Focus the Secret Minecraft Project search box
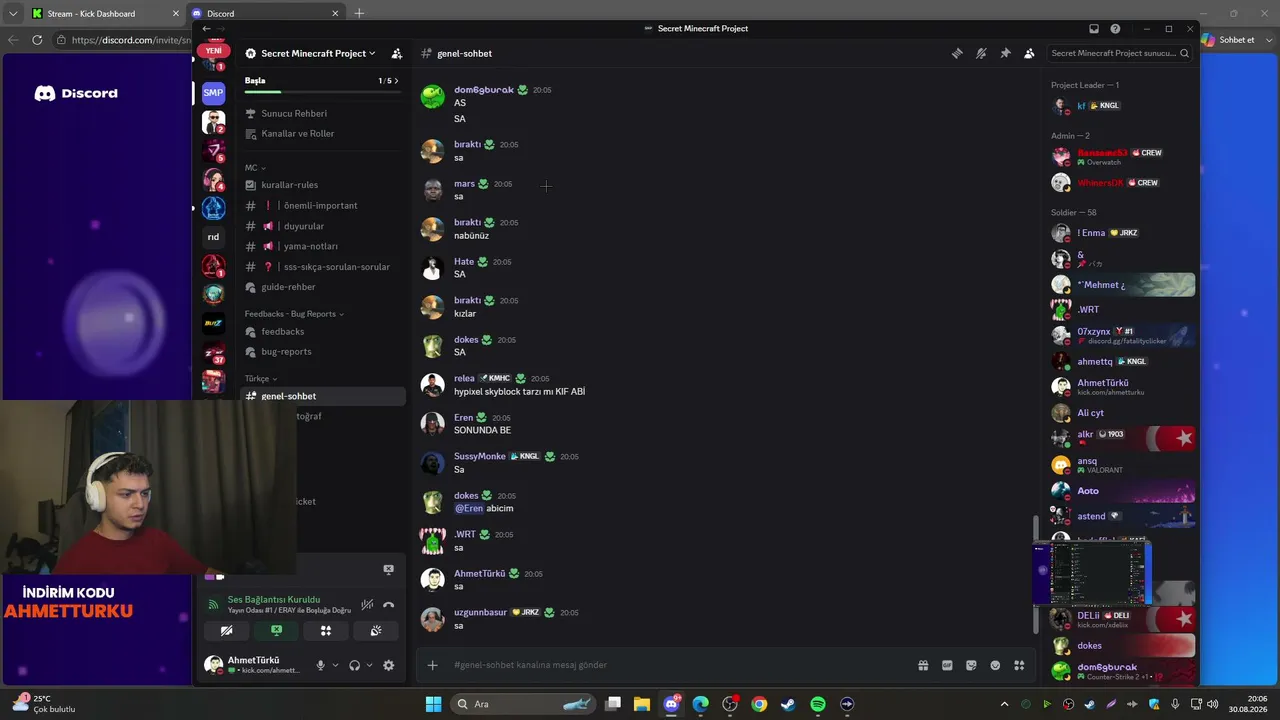Viewport: 1280px width, 720px height. pos(1120,53)
